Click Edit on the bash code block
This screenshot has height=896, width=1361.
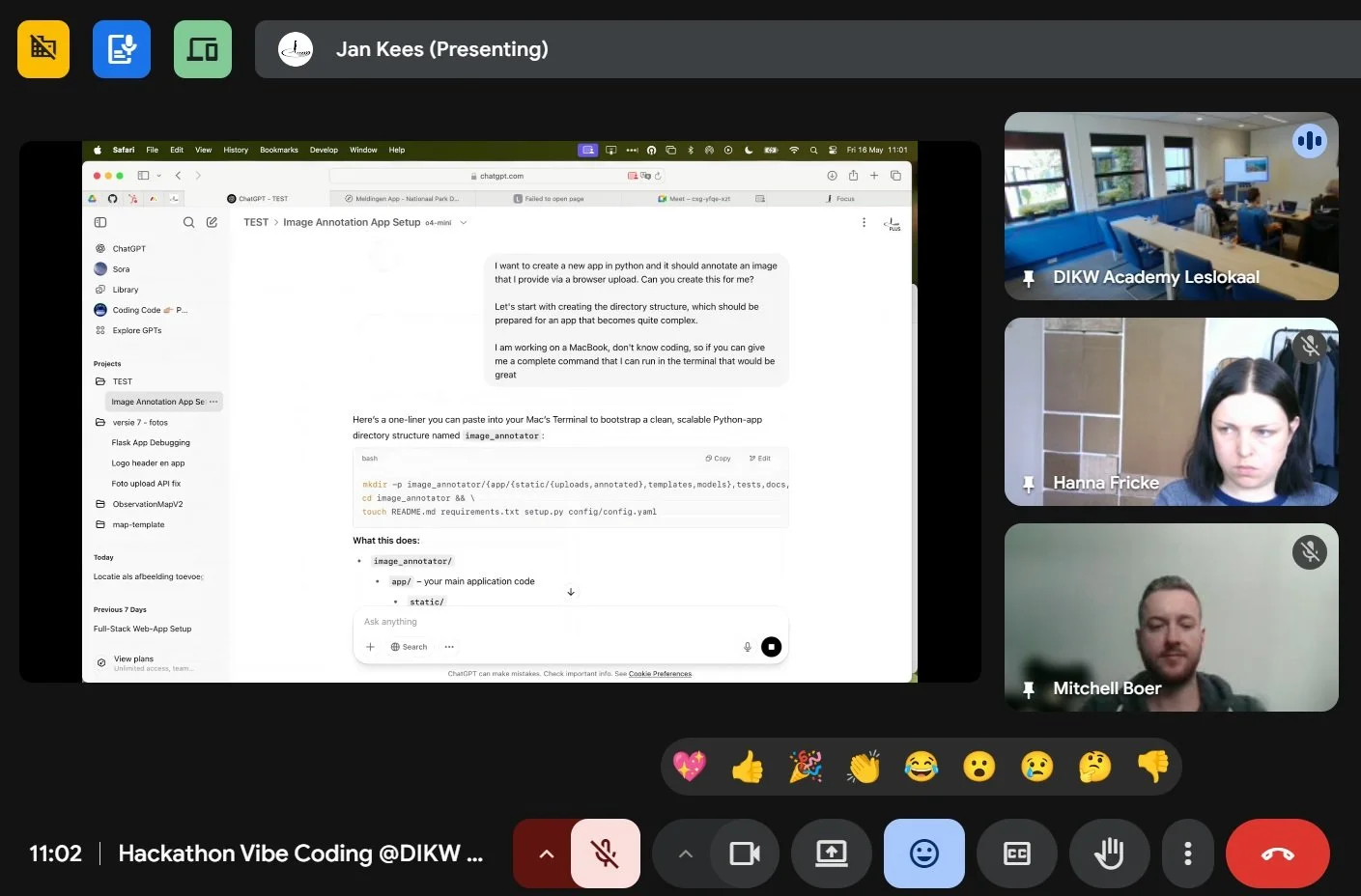click(760, 459)
